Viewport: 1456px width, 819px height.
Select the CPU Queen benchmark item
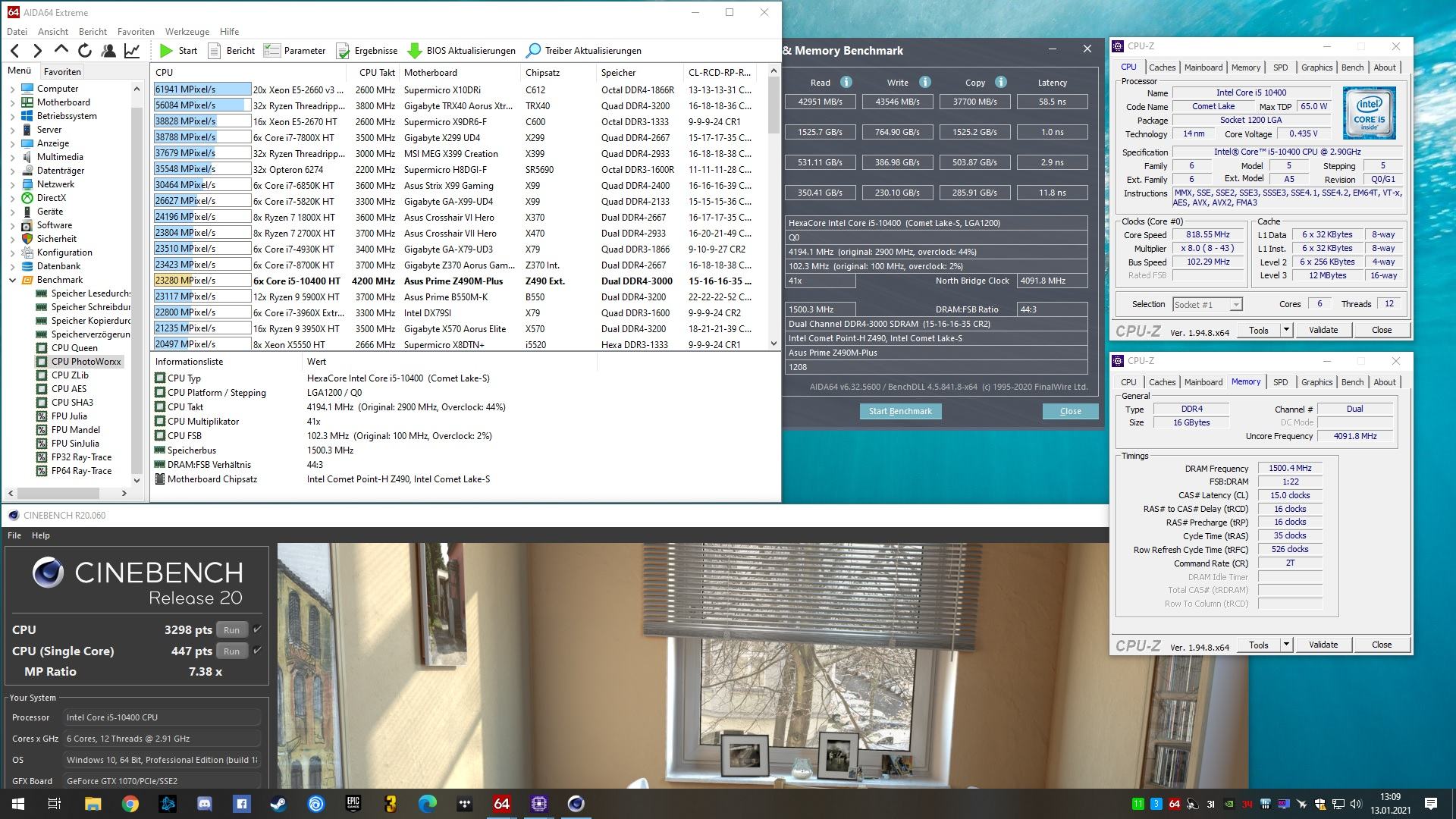[74, 348]
